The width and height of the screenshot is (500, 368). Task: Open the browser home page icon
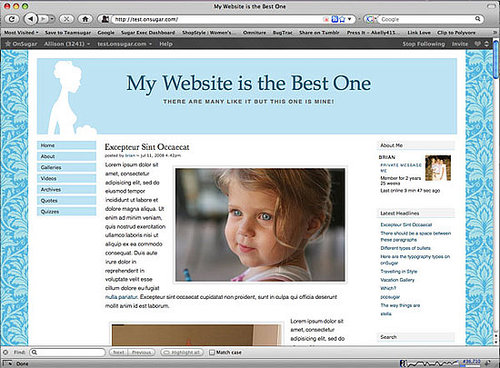(x=85, y=19)
